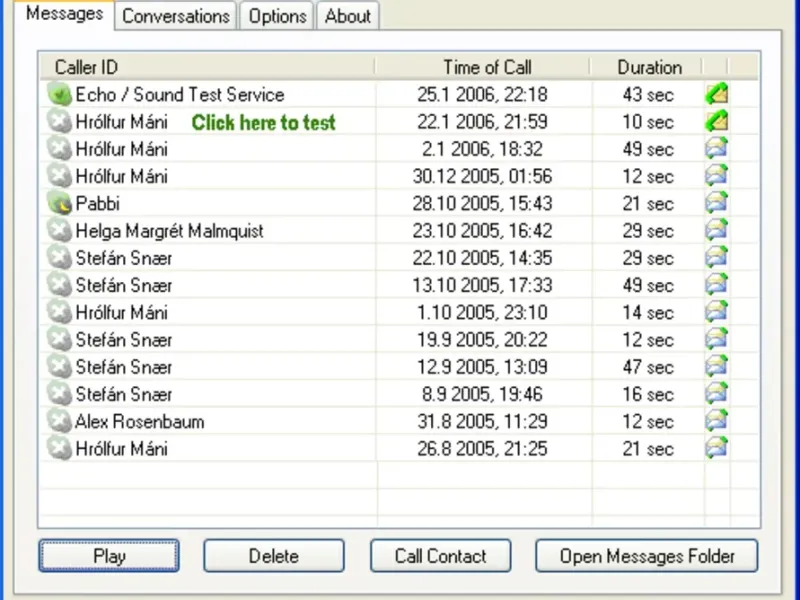Click the green unread envelope icon on the 43 sec row

click(x=717, y=94)
